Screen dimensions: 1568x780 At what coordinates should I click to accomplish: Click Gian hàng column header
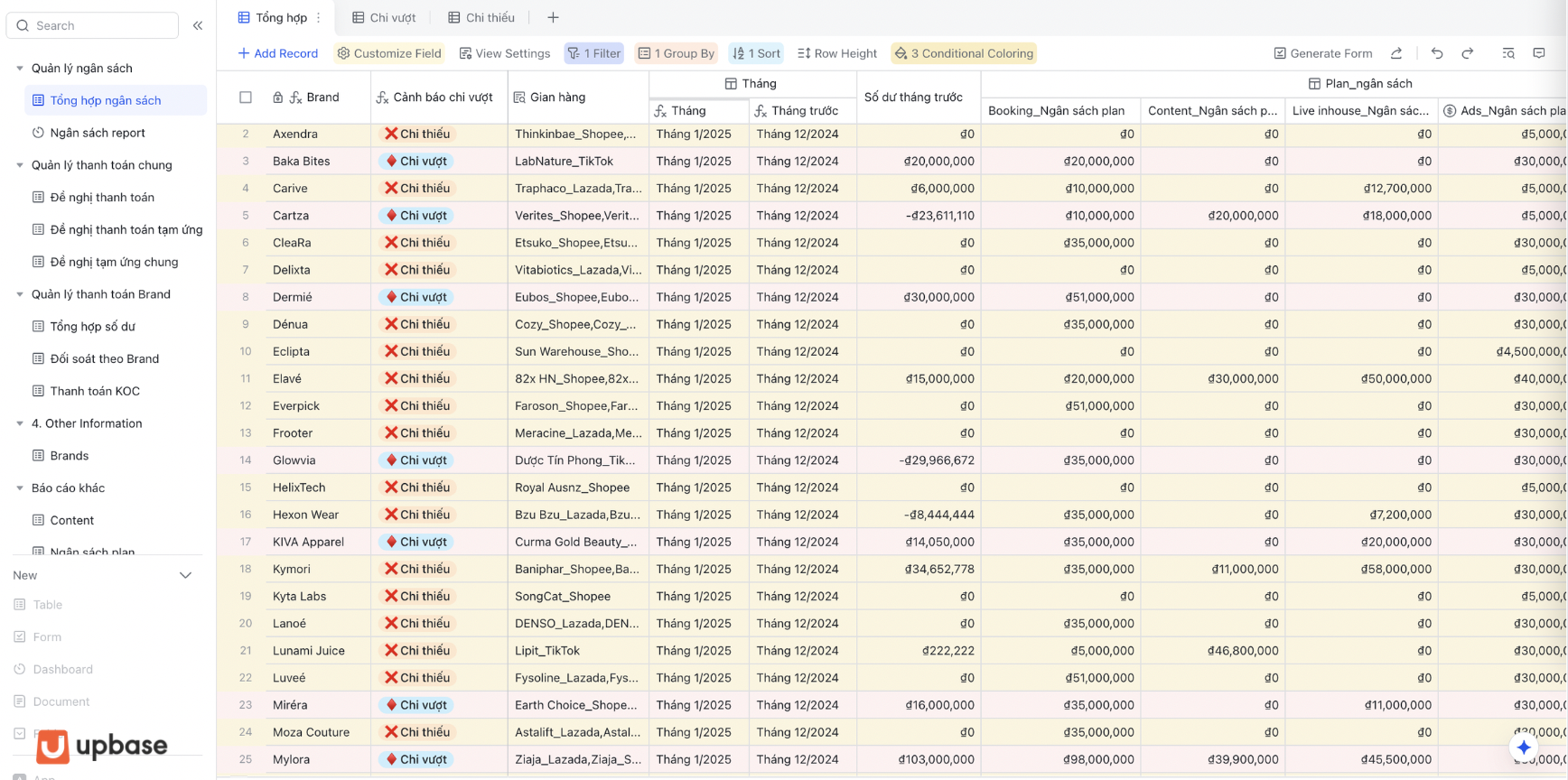[578, 97]
